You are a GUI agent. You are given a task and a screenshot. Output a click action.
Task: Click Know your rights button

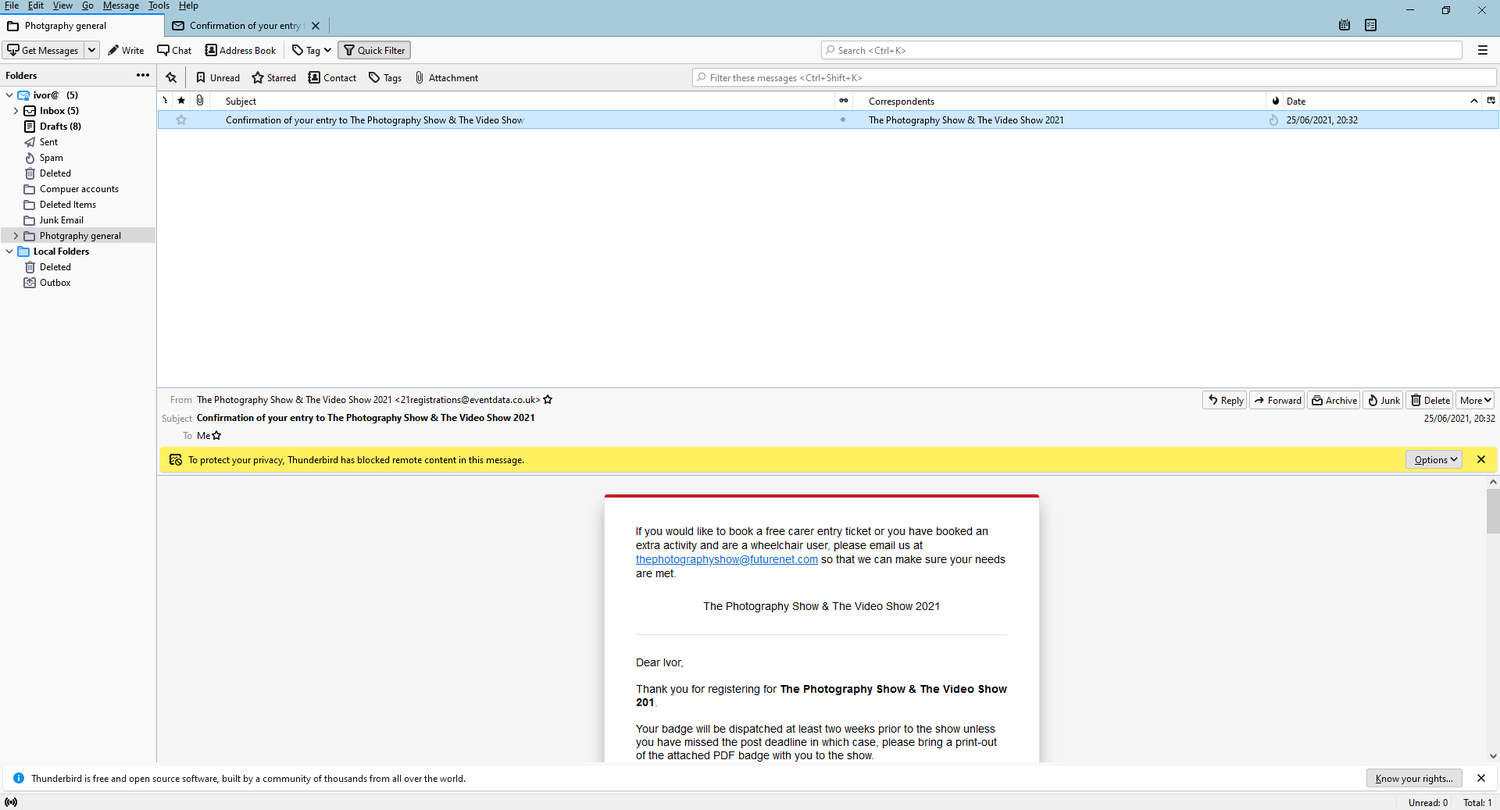[1413, 778]
